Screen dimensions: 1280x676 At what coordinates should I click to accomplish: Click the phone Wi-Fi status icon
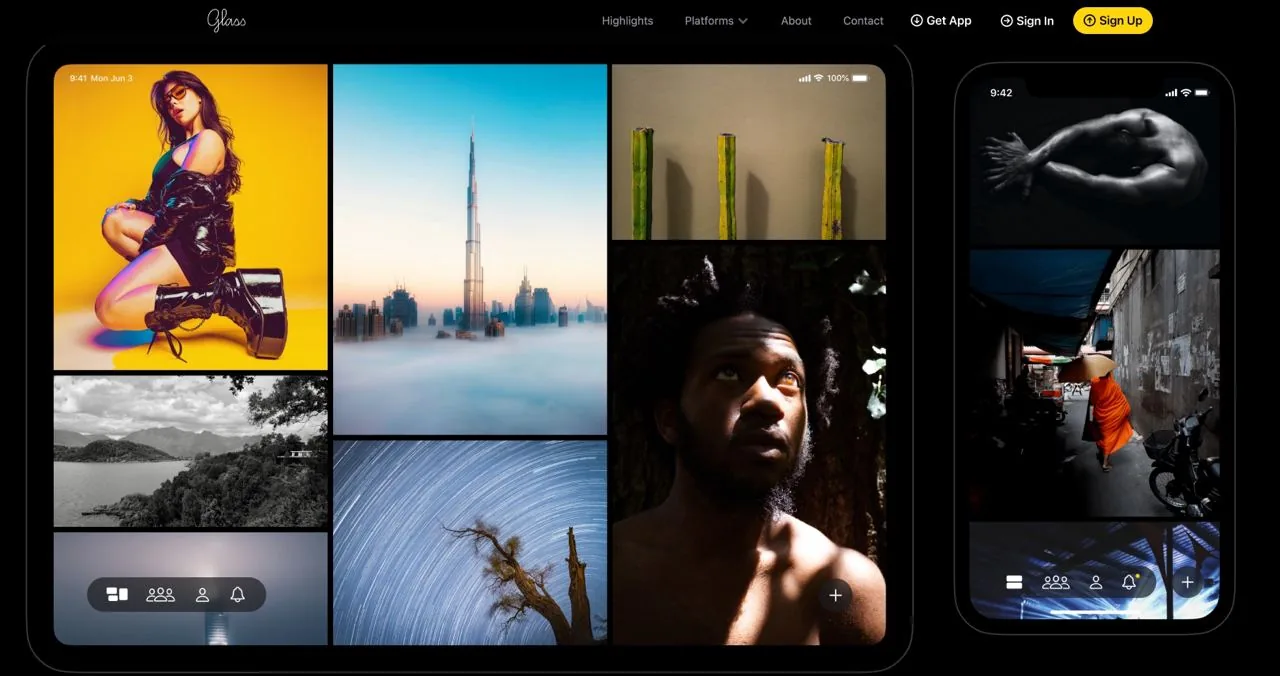pyautogui.click(x=1186, y=92)
